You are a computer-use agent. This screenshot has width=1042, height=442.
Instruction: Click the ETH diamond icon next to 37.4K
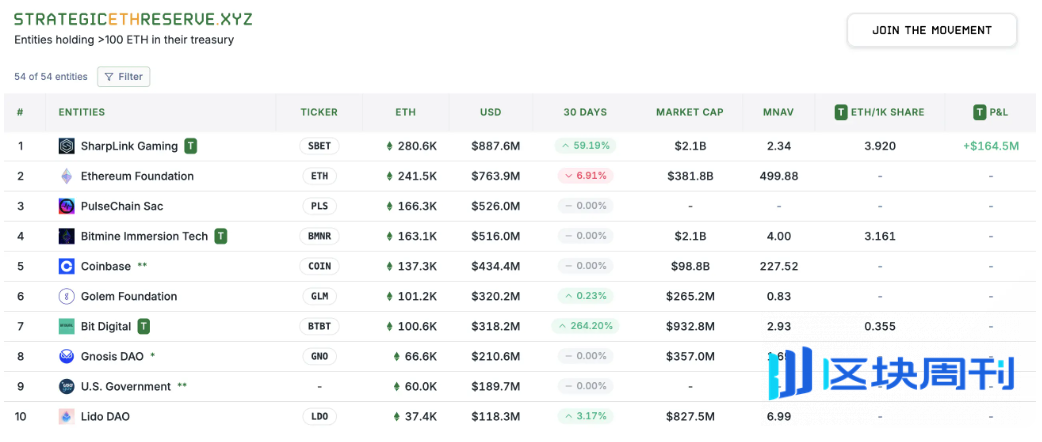point(397,417)
